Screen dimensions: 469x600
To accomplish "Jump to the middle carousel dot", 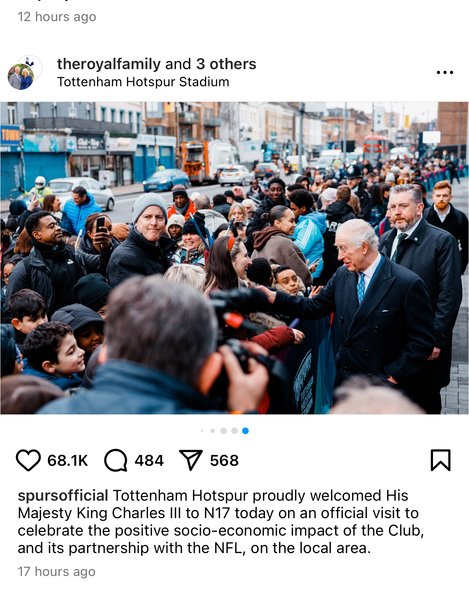I will tap(224, 431).
